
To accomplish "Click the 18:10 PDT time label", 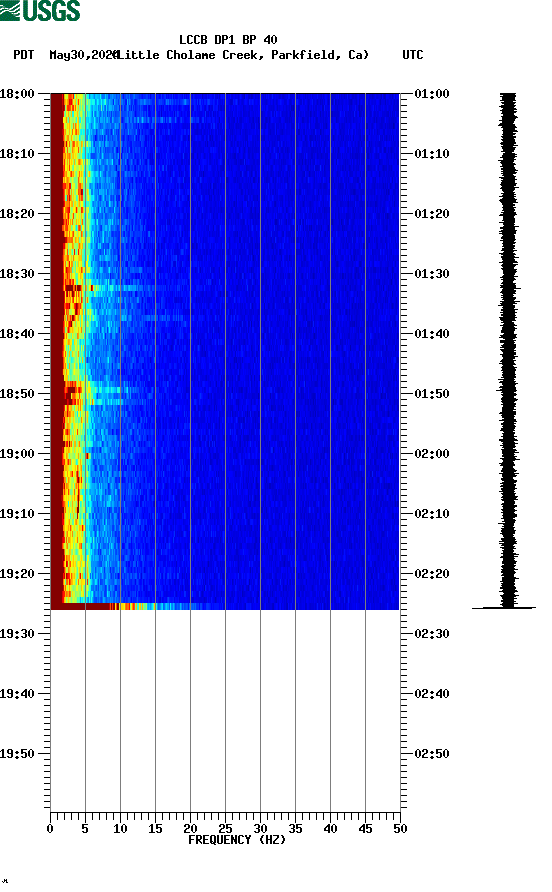I will [17, 154].
